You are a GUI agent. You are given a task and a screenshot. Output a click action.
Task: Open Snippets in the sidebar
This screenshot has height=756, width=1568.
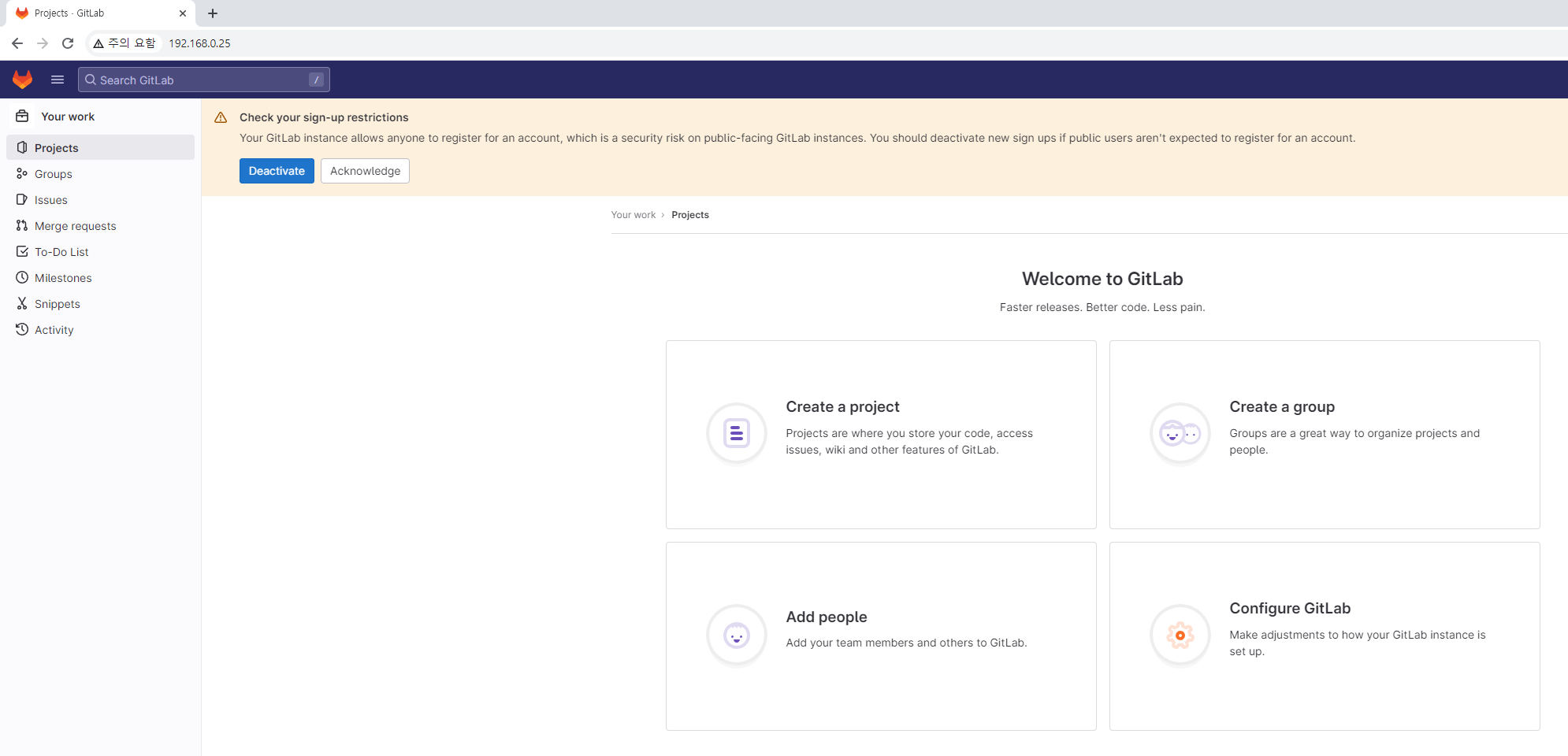(100, 303)
